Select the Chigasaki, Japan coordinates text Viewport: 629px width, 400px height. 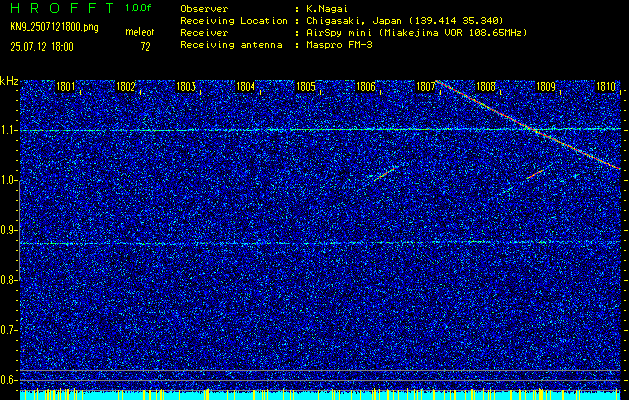pos(405,20)
